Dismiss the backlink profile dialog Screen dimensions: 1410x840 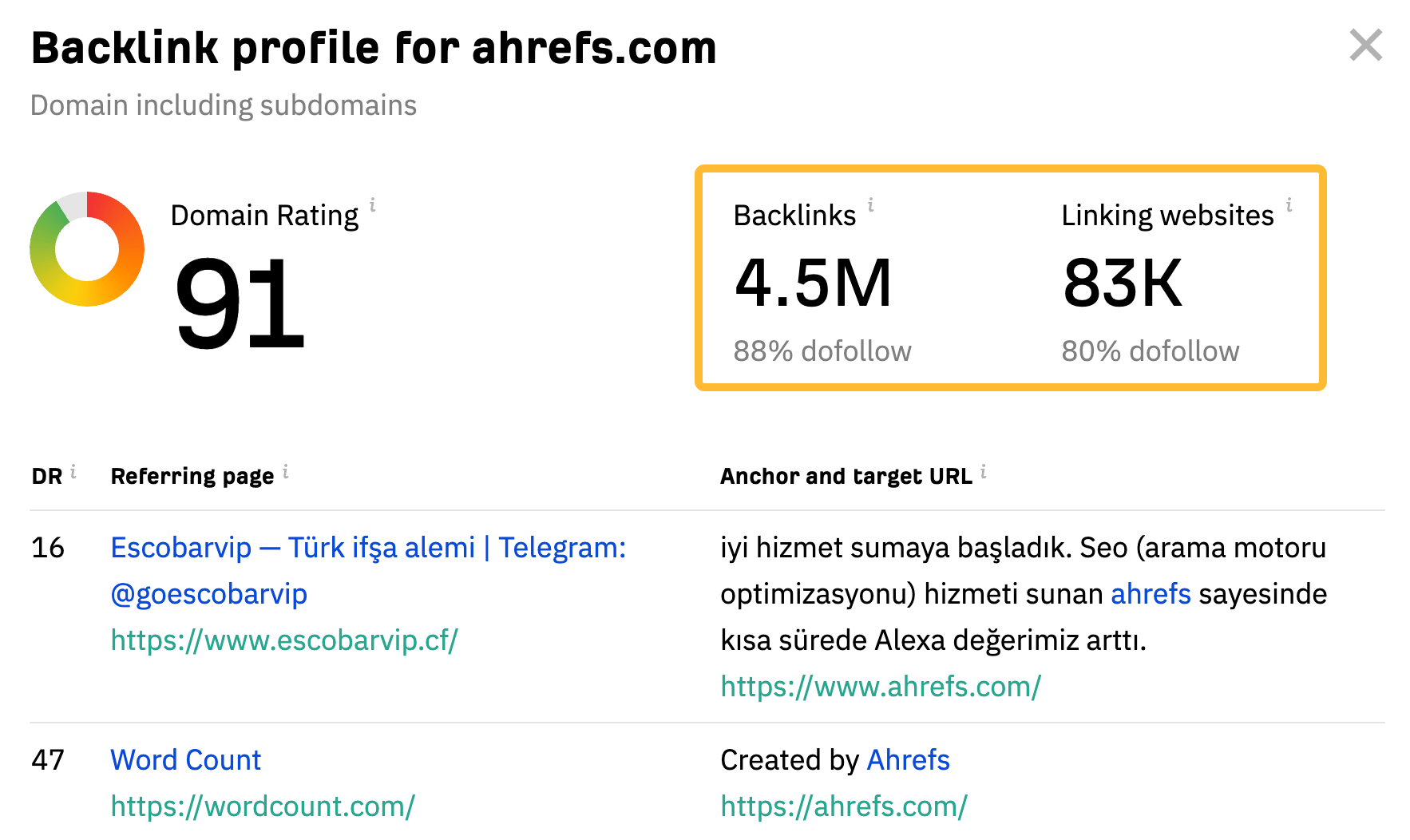pos(1366,46)
